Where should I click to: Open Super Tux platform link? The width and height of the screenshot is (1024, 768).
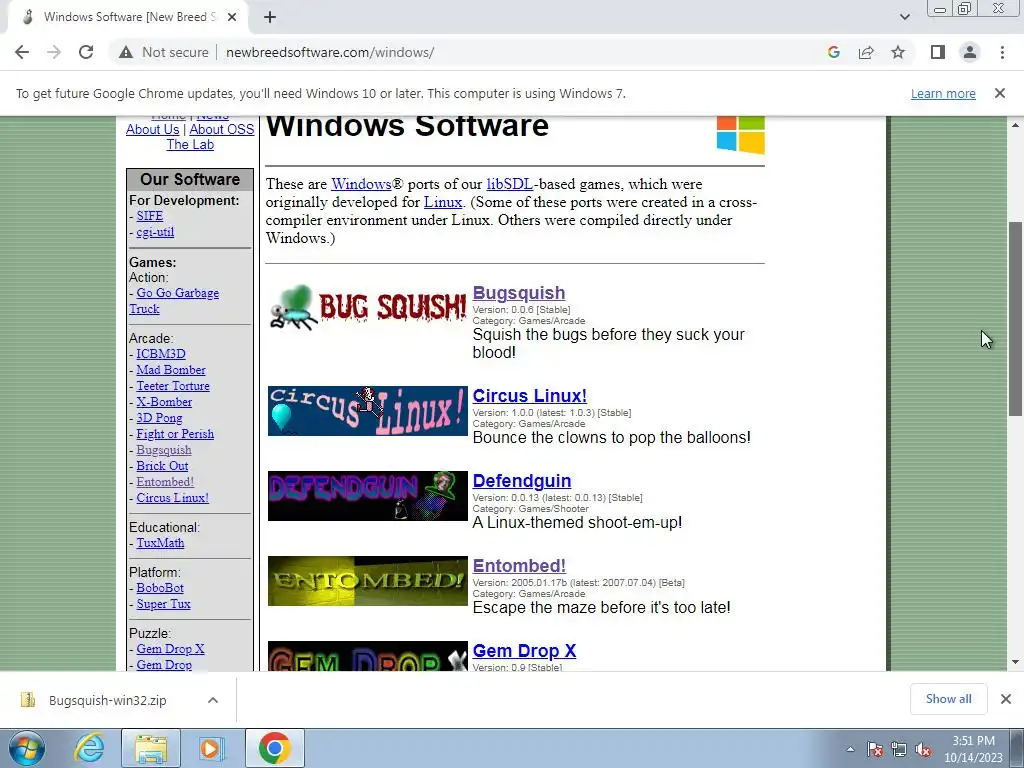[x=163, y=604]
